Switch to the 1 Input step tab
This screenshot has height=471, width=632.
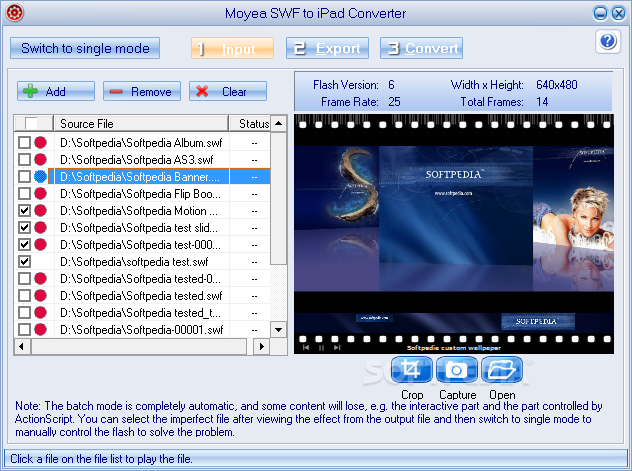pos(232,48)
